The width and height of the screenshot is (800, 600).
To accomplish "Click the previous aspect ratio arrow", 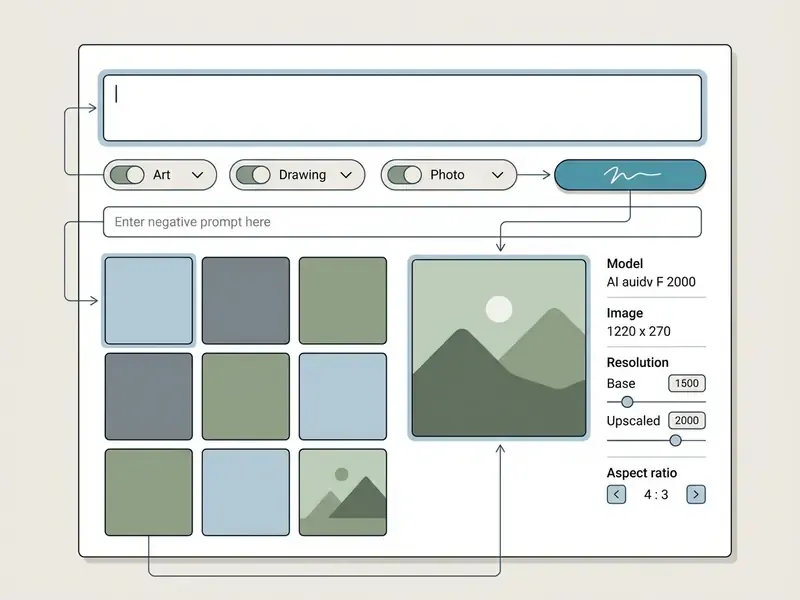I will (x=616, y=494).
